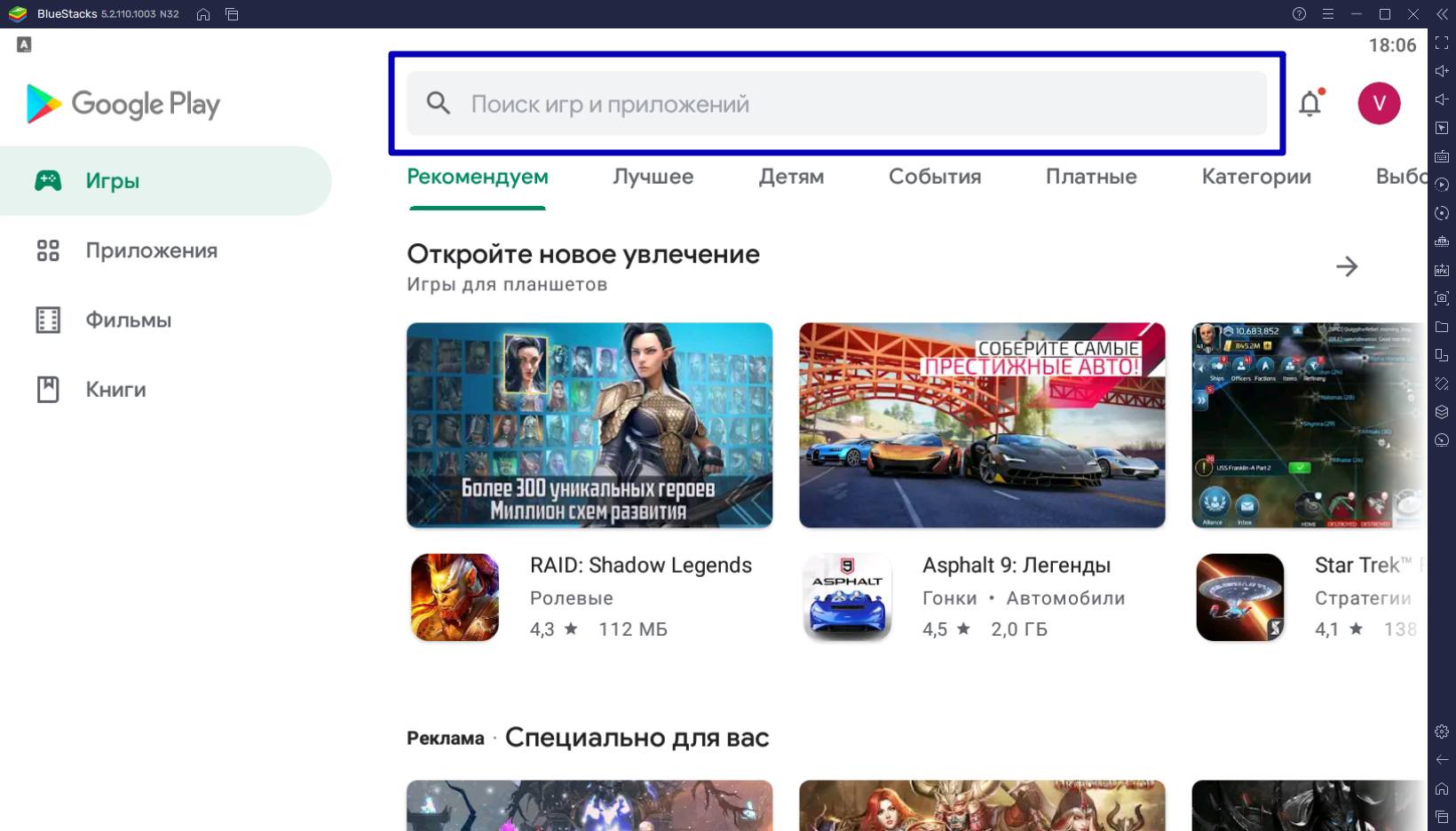Click the 18:06 clock
The image size is (1456, 831).
coord(1392,45)
